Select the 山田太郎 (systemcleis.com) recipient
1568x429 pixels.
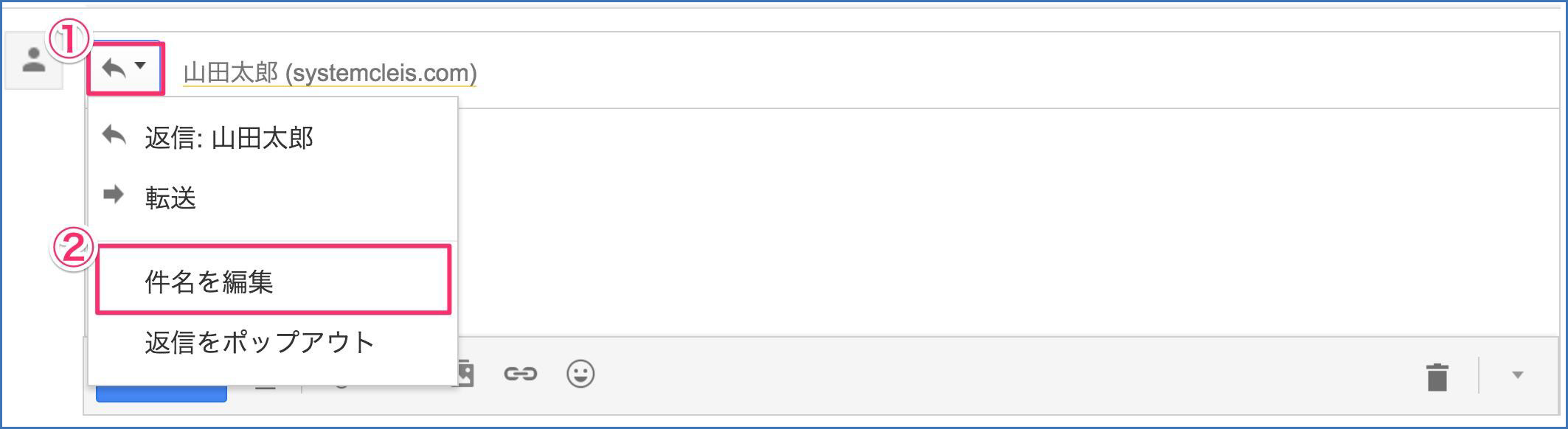click(x=330, y=73)
